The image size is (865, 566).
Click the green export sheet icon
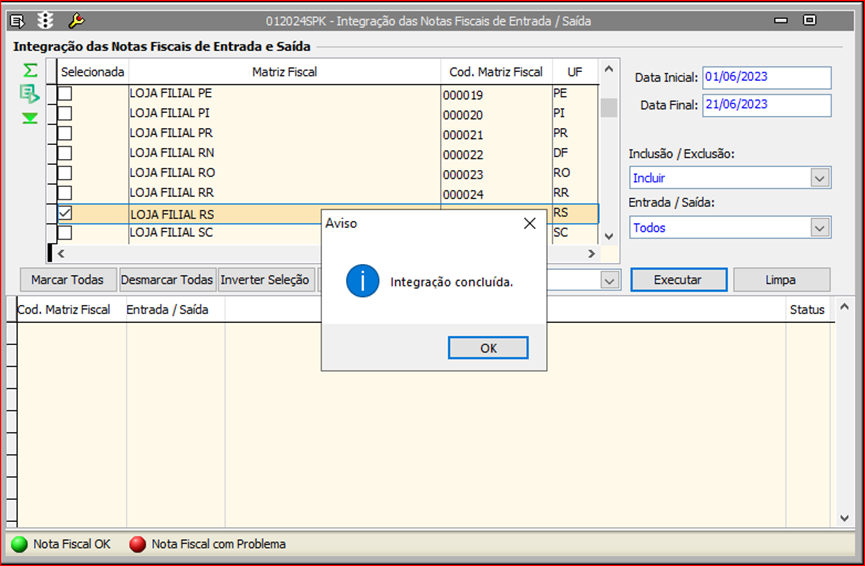coord(30,94)
